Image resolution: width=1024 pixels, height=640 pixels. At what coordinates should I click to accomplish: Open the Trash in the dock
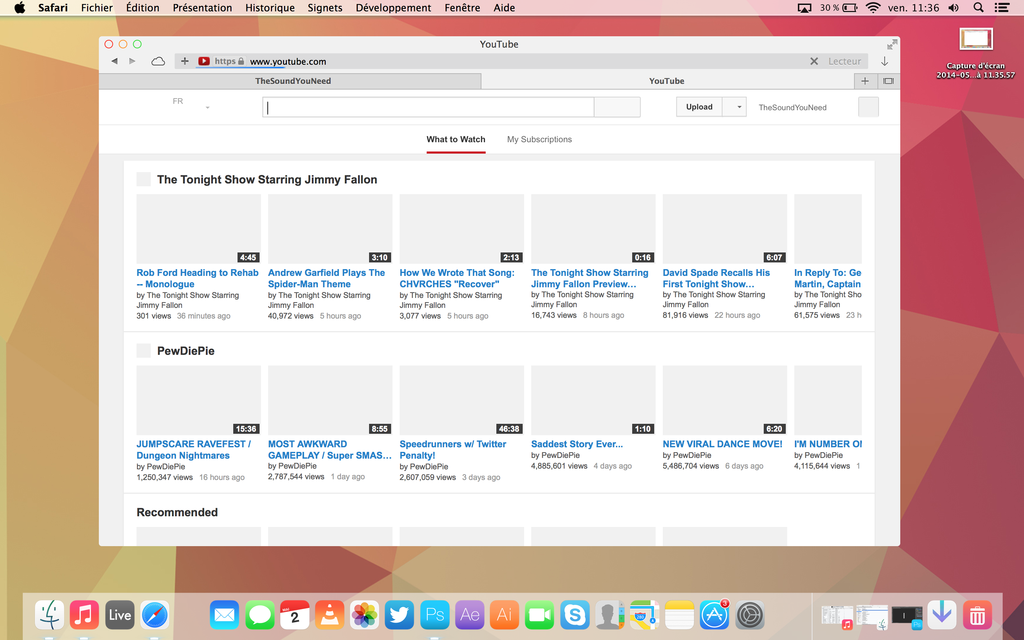tap(977, 615)
